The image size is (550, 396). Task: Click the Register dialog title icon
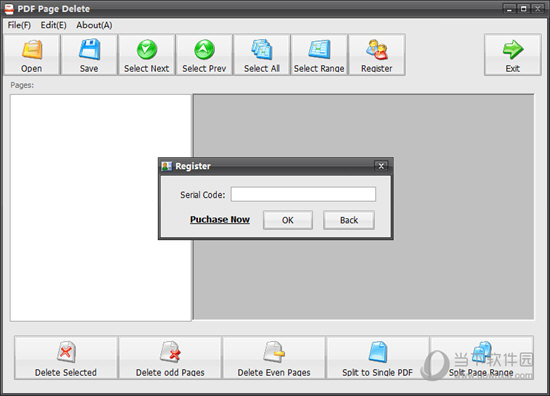(x=167, y=166)
